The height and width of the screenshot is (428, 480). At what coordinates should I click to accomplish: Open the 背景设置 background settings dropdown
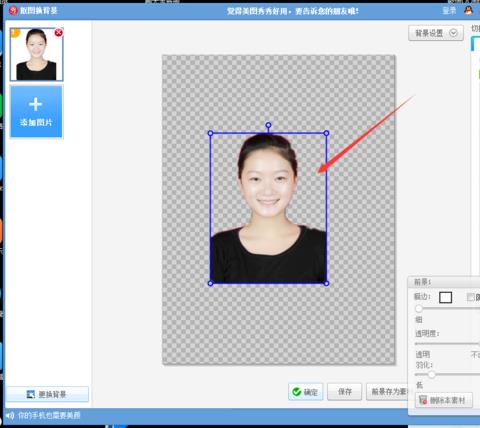[436, 33]
